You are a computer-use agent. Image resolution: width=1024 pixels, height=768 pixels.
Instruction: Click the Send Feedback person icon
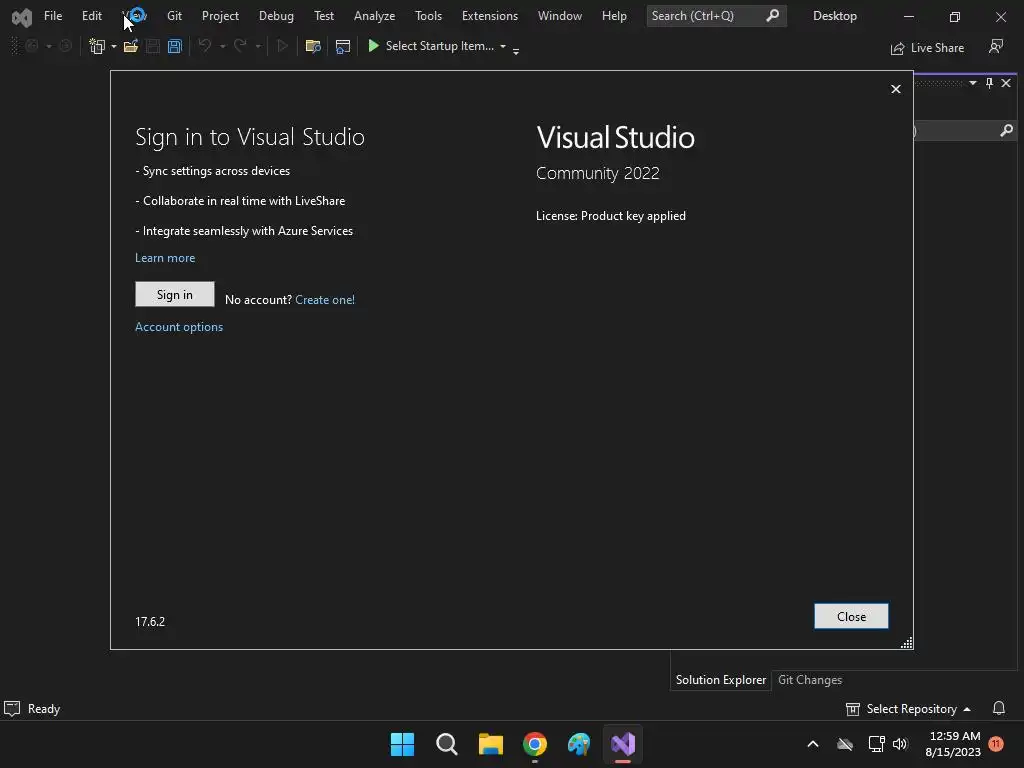(996, 46)
